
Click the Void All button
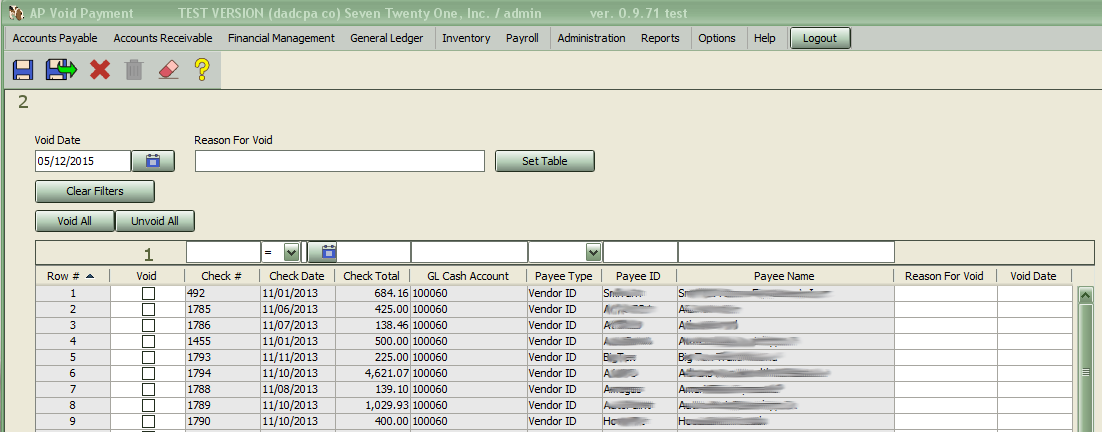(74, 221)
